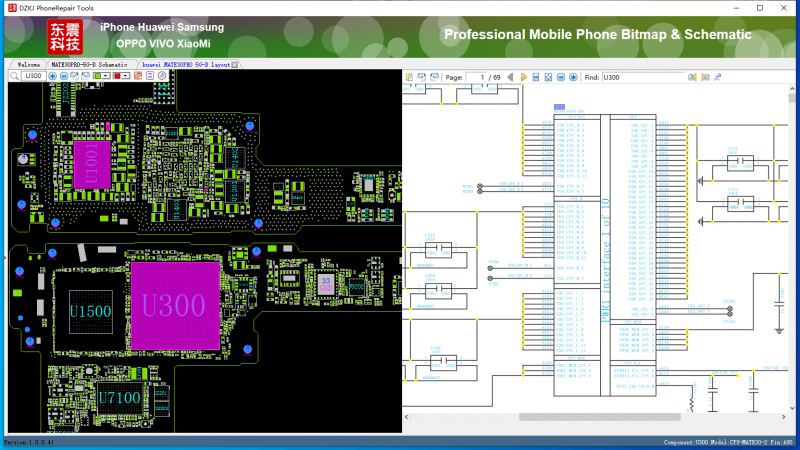This screenshot has width=800, height=450.
Task: Click the DZKJ red logo in banner
Action: [x=65, y=37]
